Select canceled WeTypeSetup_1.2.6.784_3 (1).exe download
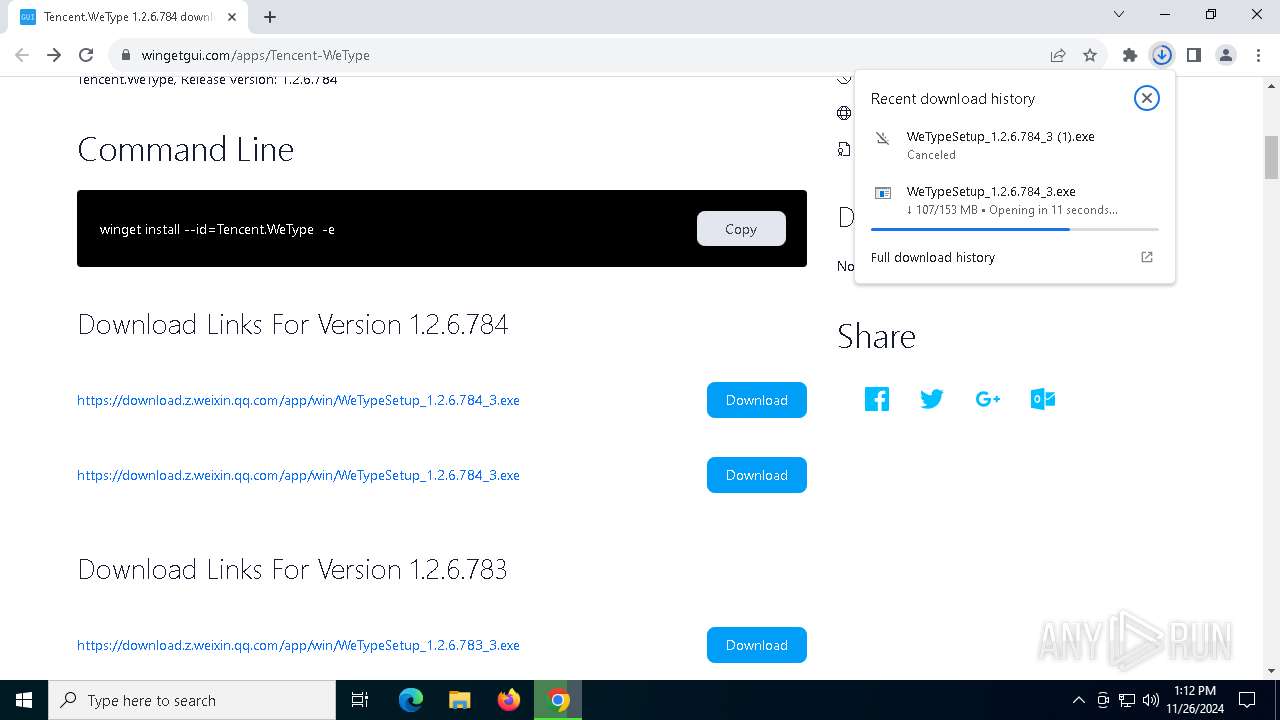 click(1015, 145)
